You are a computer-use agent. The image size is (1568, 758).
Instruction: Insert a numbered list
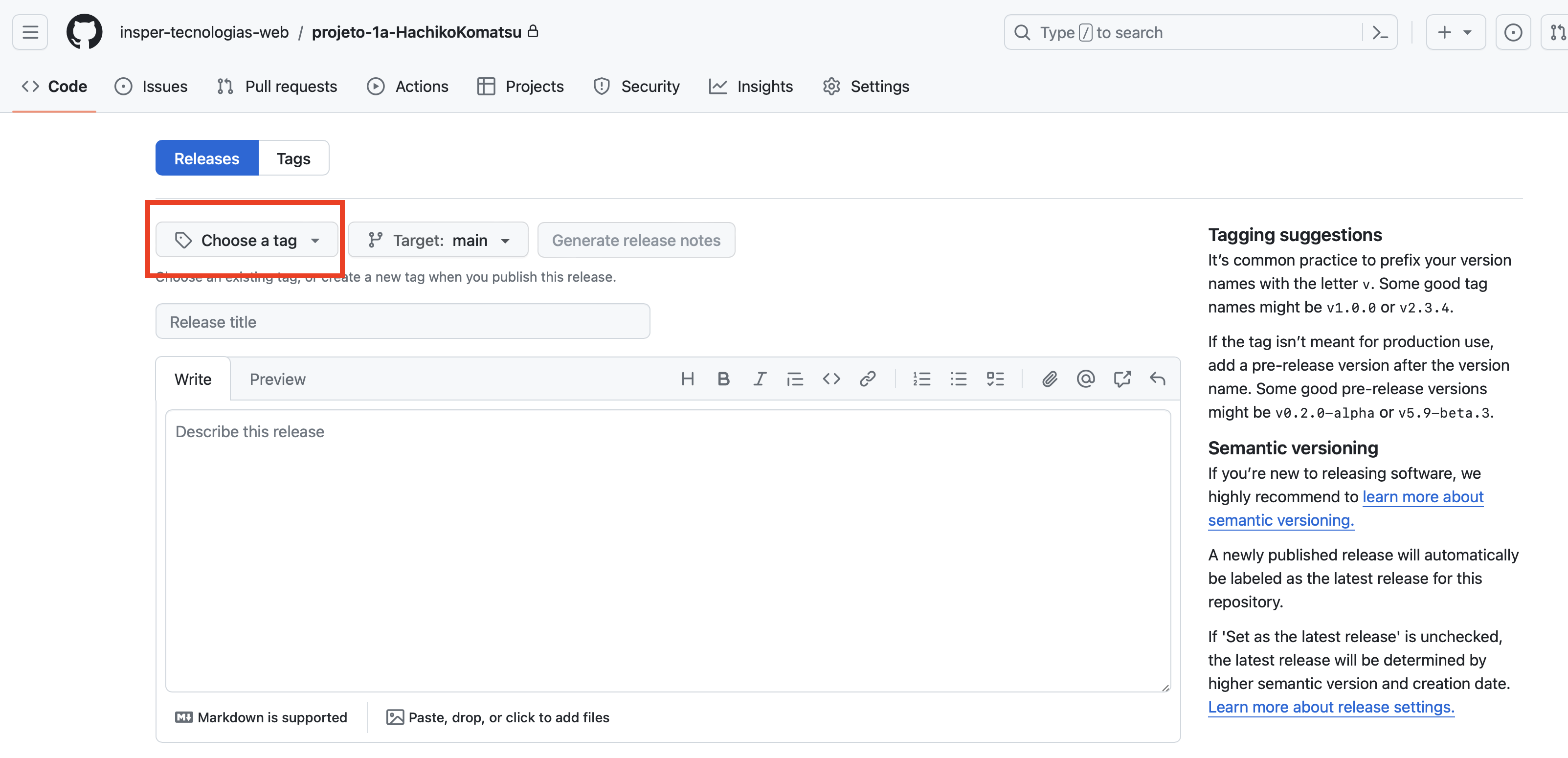coord(921,379)
